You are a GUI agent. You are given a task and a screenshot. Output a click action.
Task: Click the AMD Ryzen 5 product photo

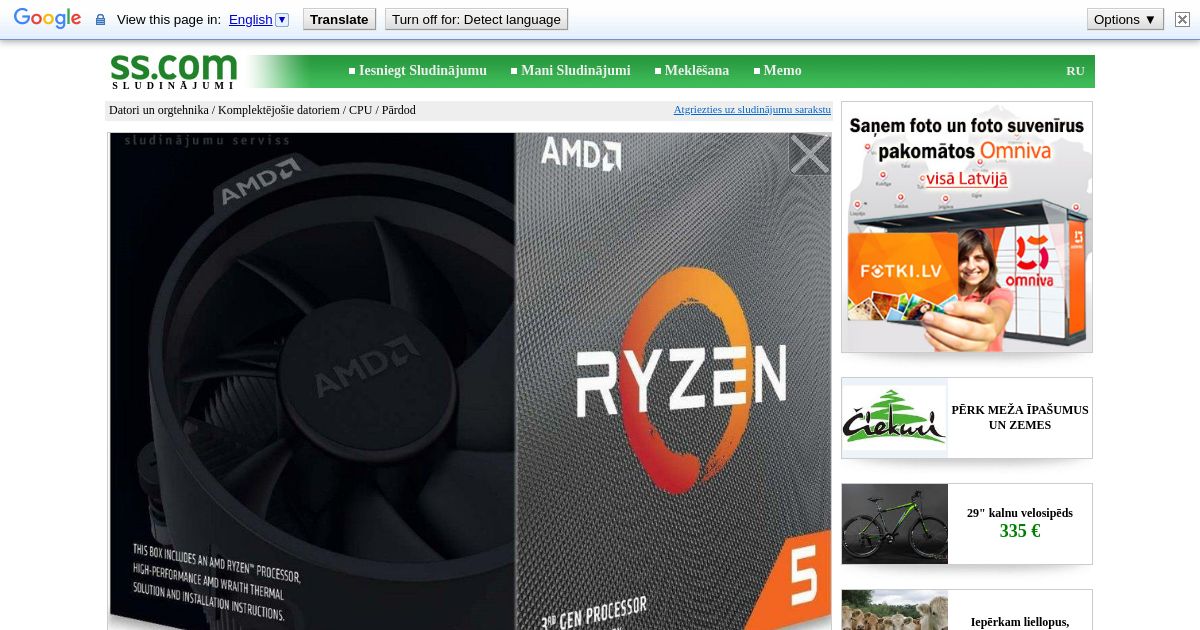470,381
